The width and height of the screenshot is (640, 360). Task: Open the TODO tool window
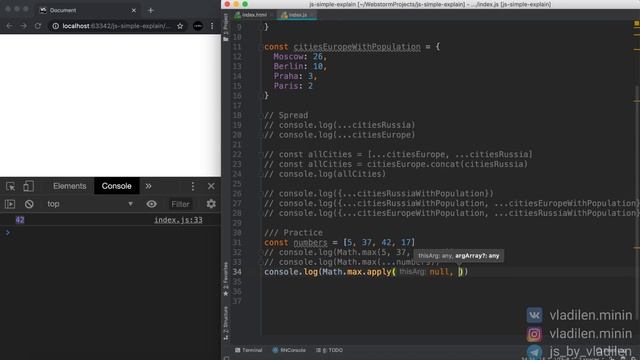[329, 350]
